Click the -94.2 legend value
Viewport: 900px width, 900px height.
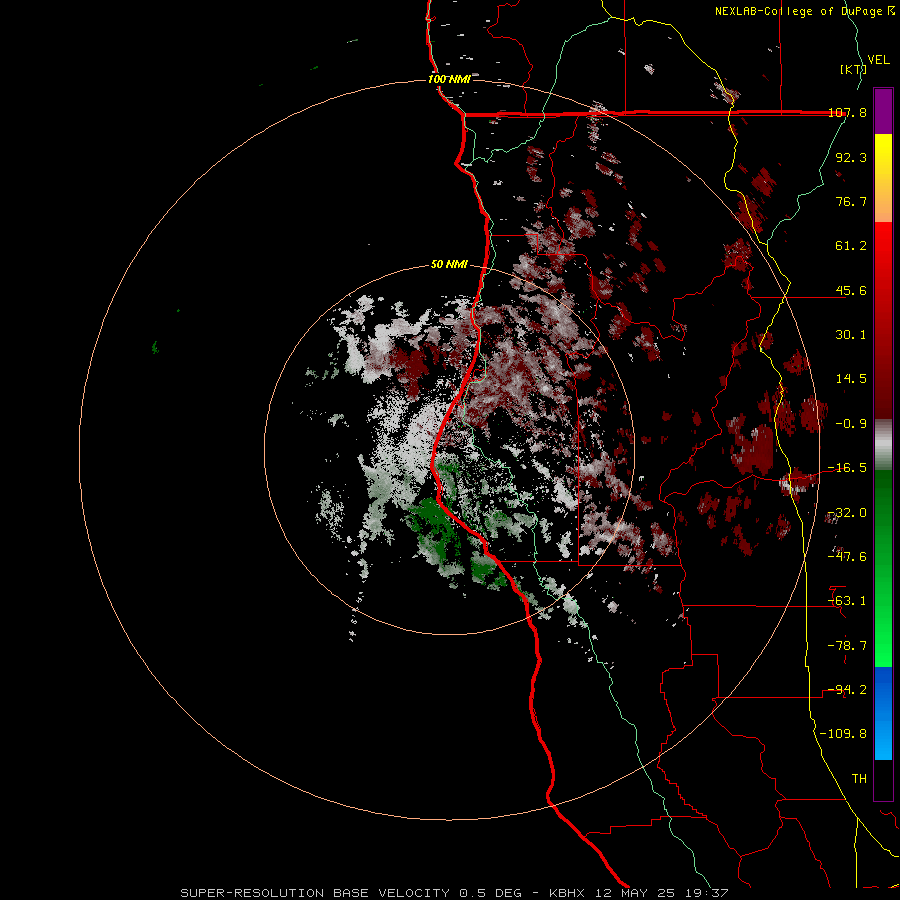(x=847, y=690)
